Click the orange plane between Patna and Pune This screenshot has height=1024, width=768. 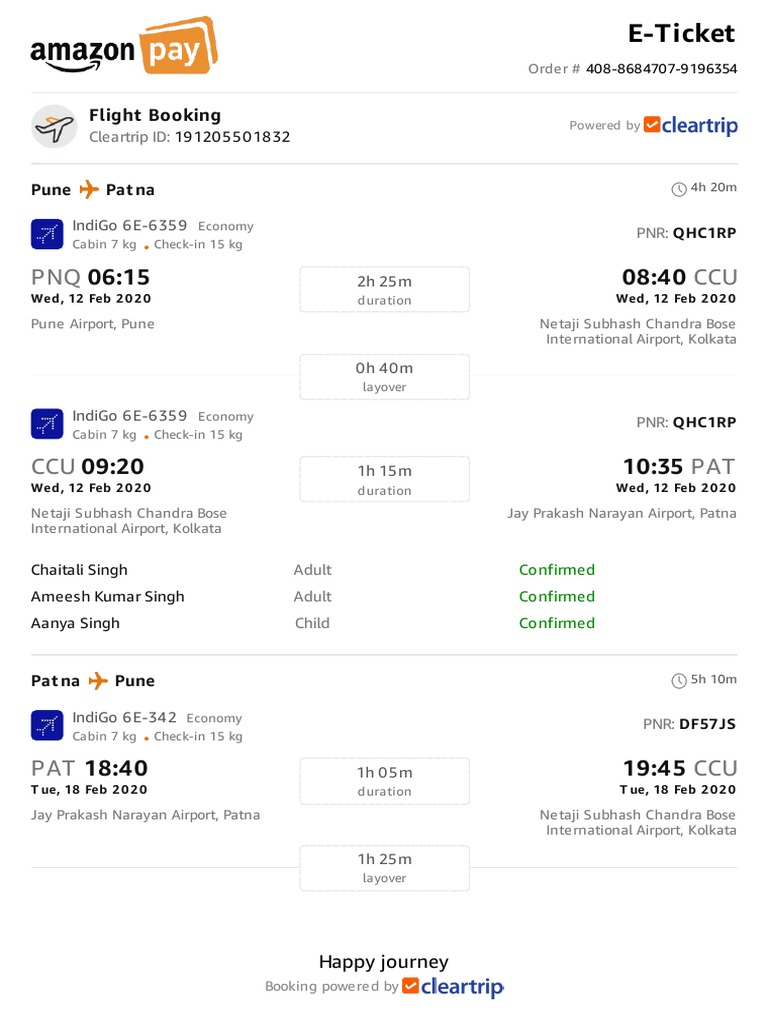click(98, 680)
